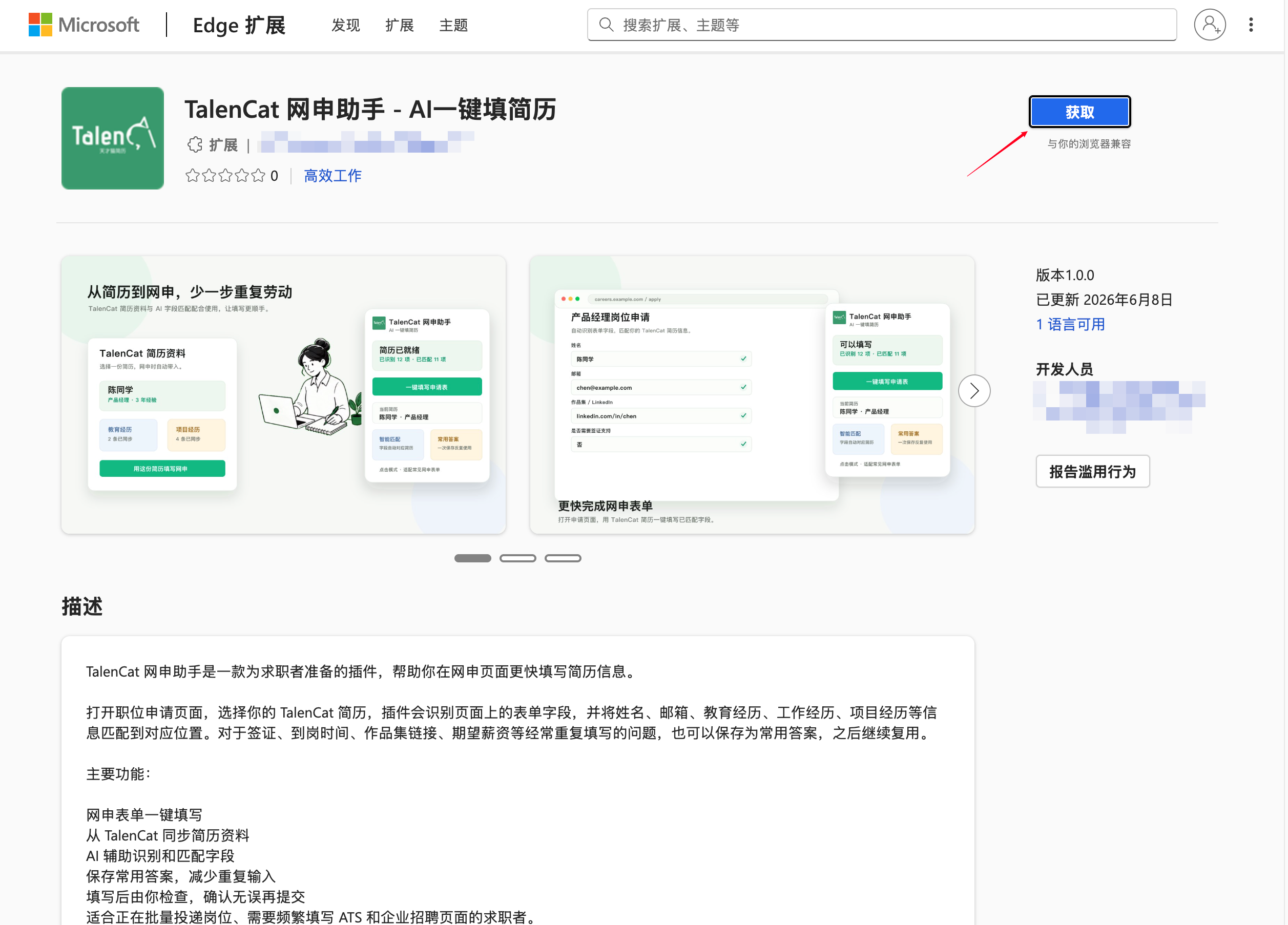Viewport: 1288px width, 925px height.
Task: Open the 发现 tab
Action: (x=345, y=25)
